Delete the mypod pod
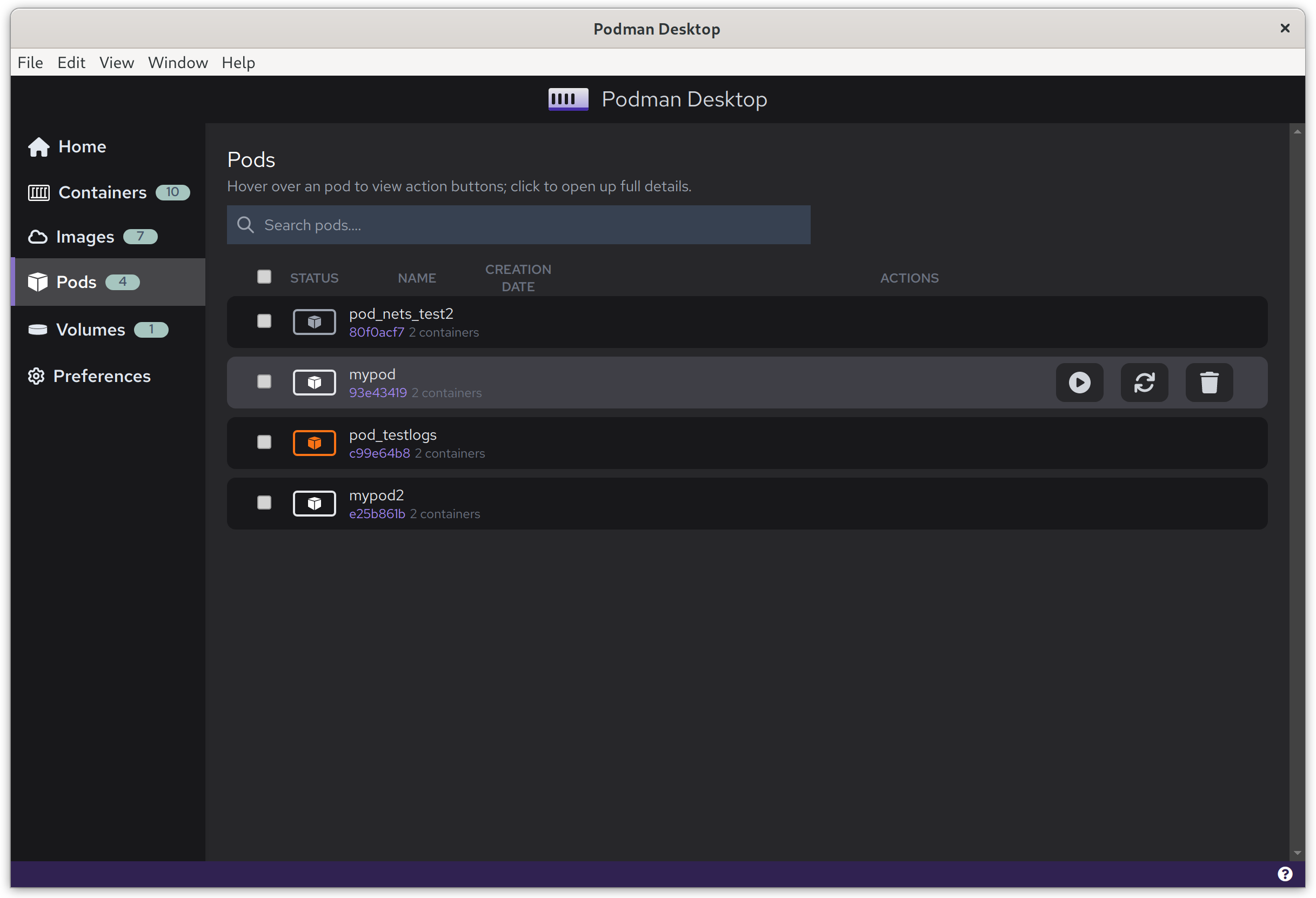Viewport: 1316px width, 898px height. coord(1209,383)
